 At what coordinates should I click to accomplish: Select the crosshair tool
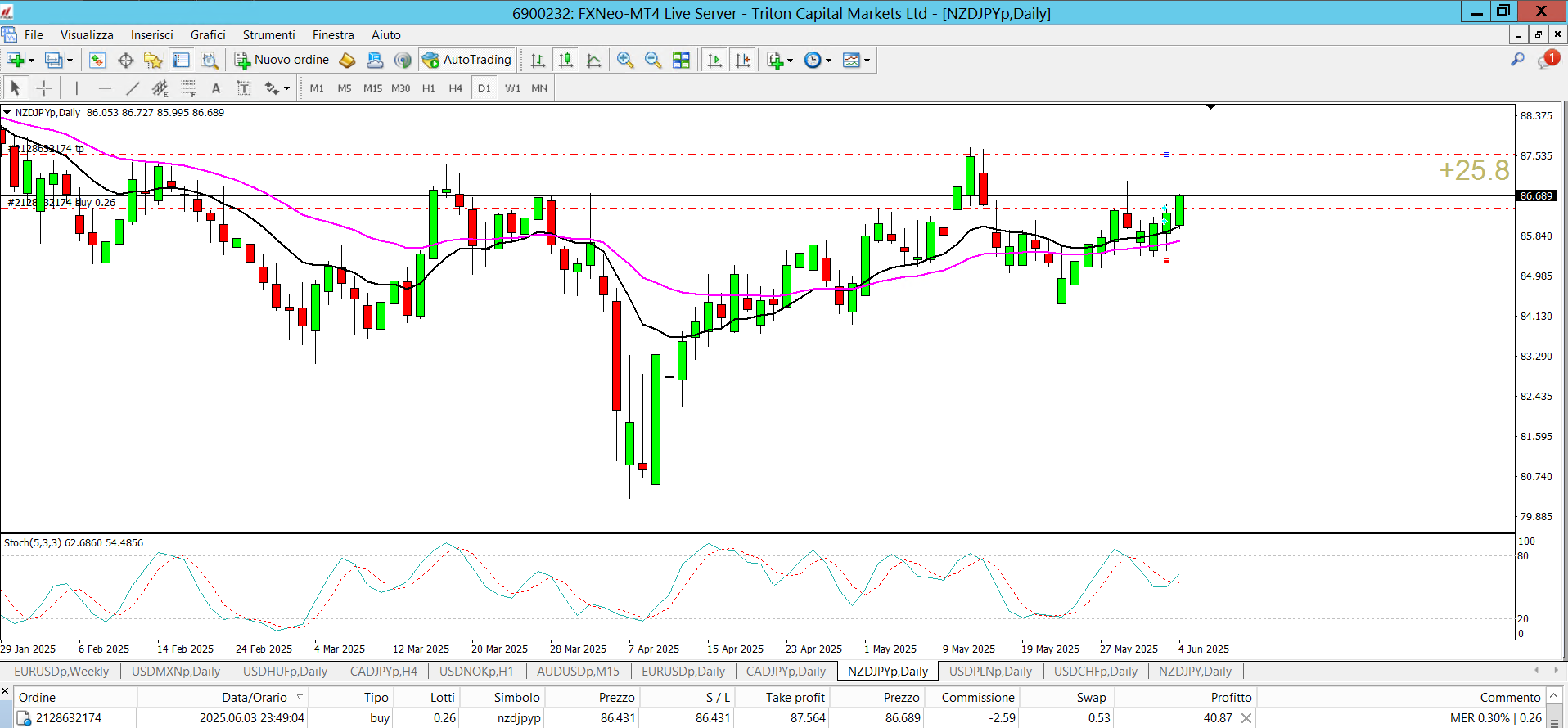[x=44, y=88]
